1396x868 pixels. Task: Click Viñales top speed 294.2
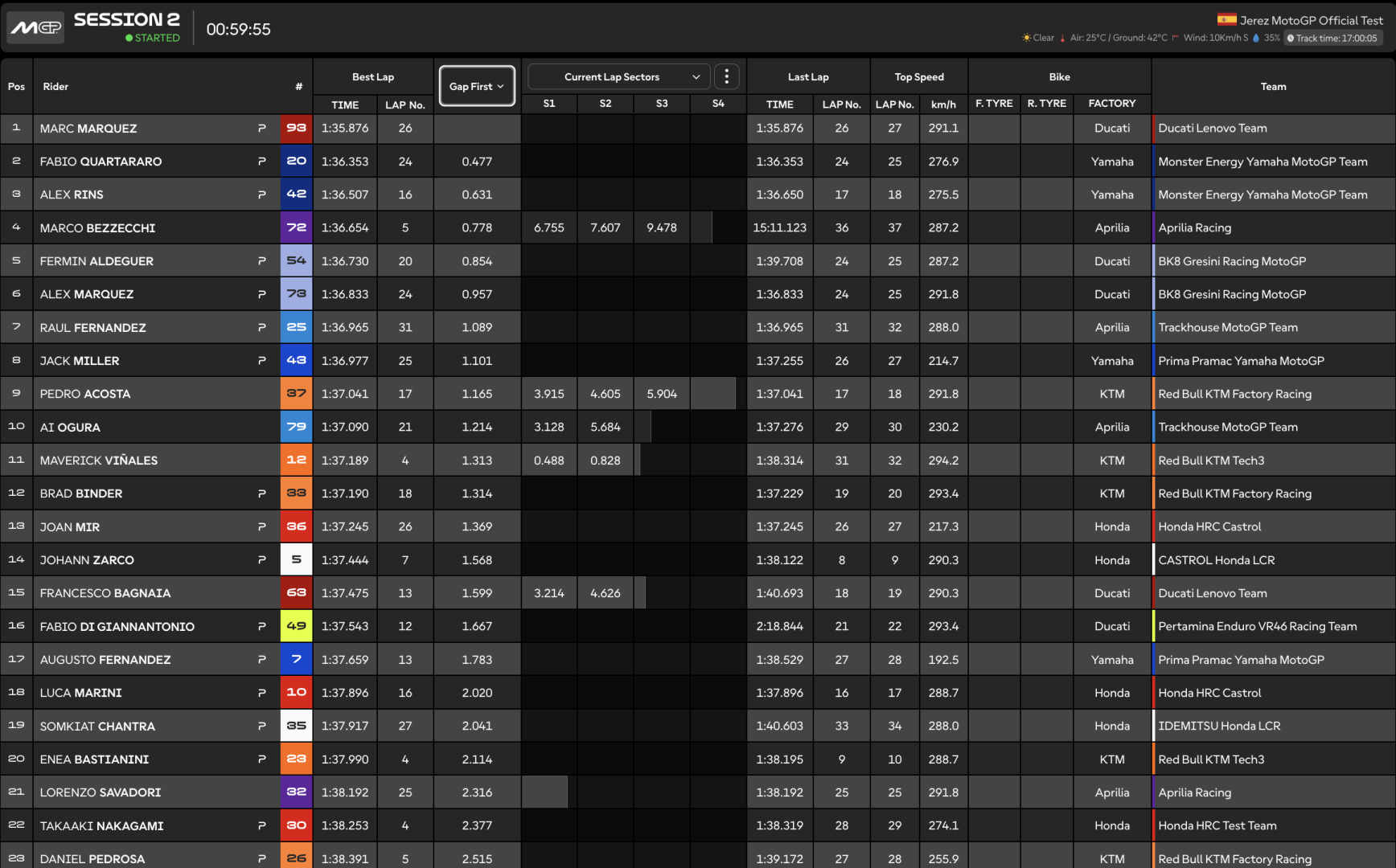click(943, 461)
